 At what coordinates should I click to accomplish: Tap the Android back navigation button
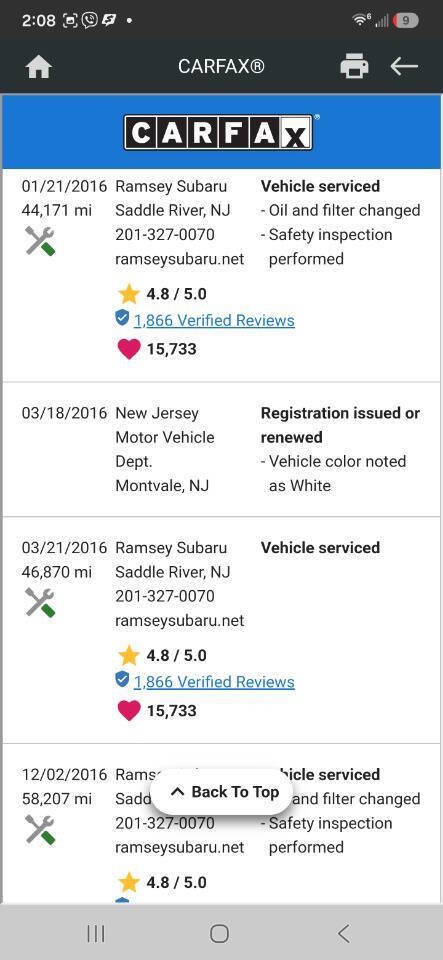click(344, 934)
